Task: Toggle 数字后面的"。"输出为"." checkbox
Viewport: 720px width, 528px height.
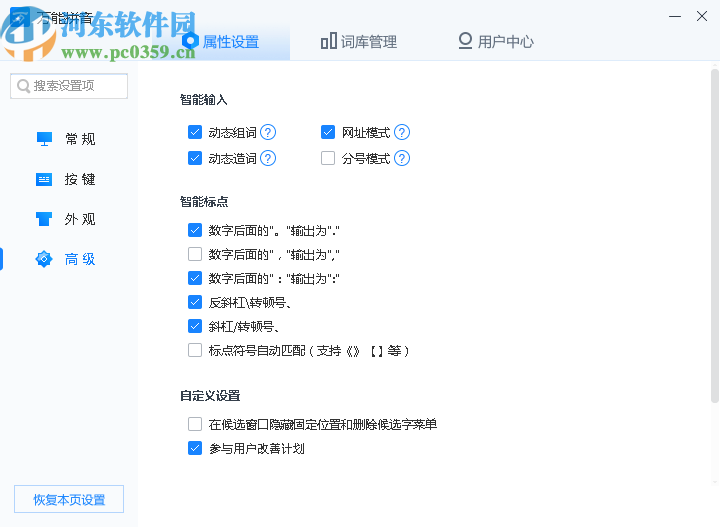Action: pos(195,230)
